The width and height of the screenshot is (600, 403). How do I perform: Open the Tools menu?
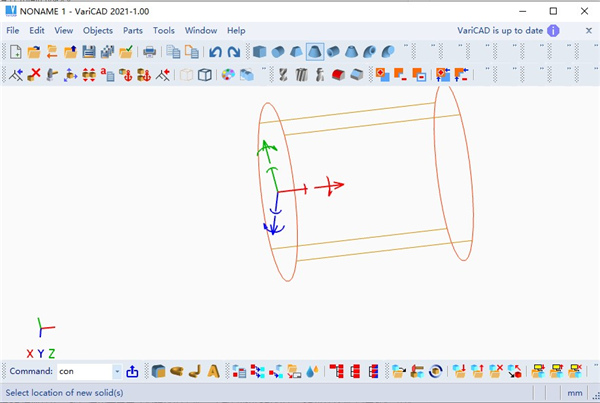coord(163,30)
